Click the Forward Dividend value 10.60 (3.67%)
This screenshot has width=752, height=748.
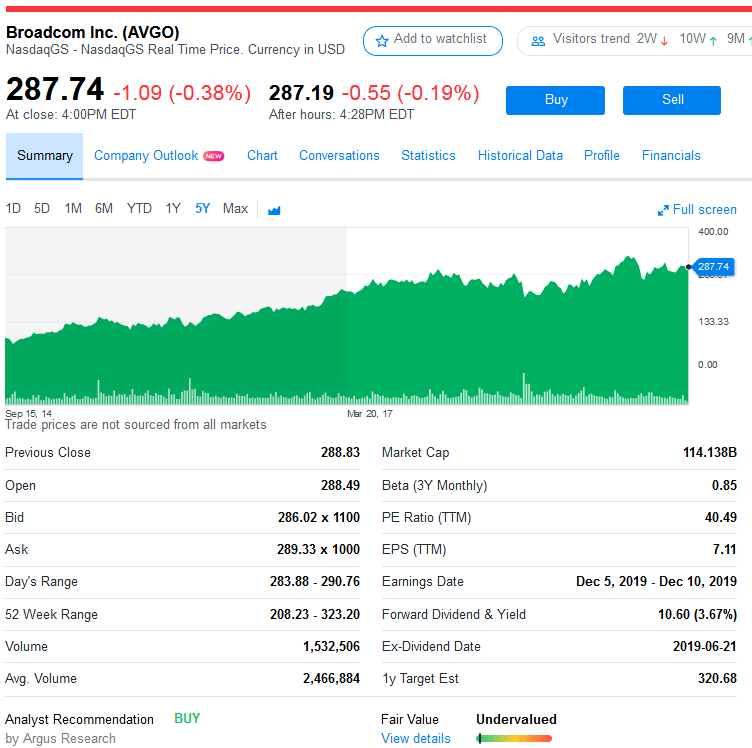tap(697, 614)
